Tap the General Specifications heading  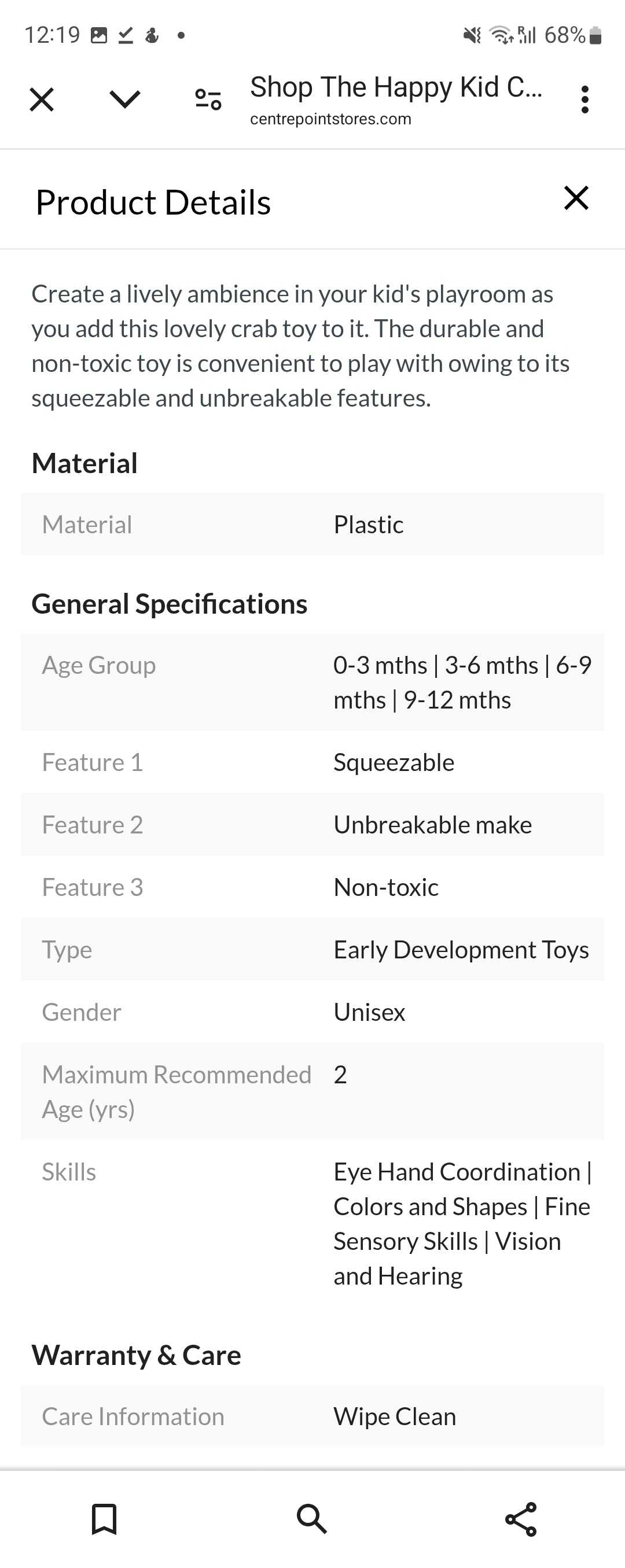click(x=170, y=604)
